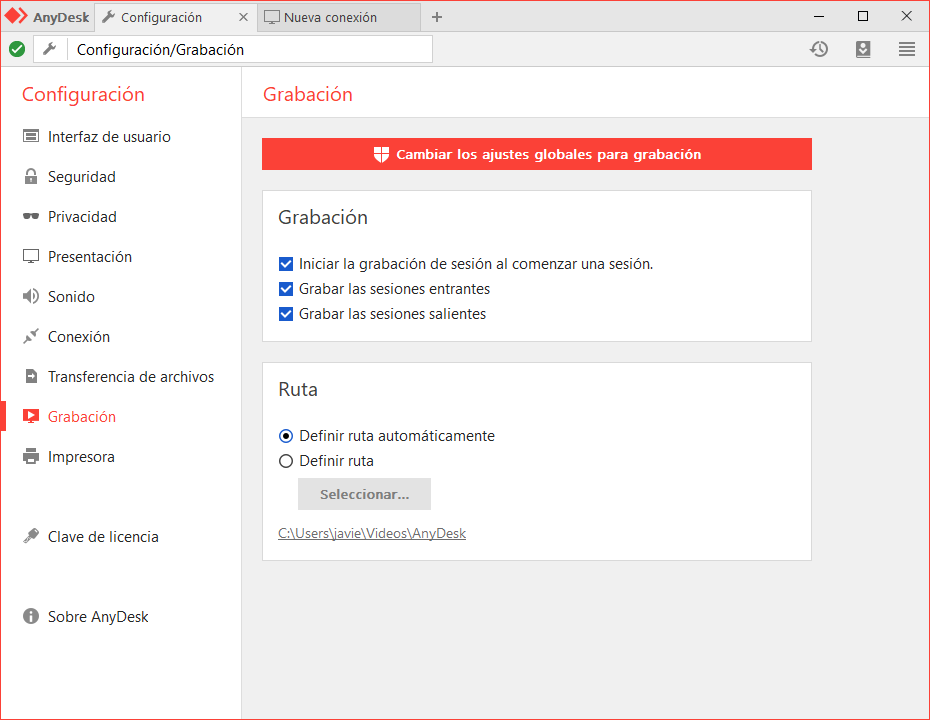This screenshot has width=930, height=720.
Task: Click the Sobre AnyDesk info icon
Action: pos(31,616)
